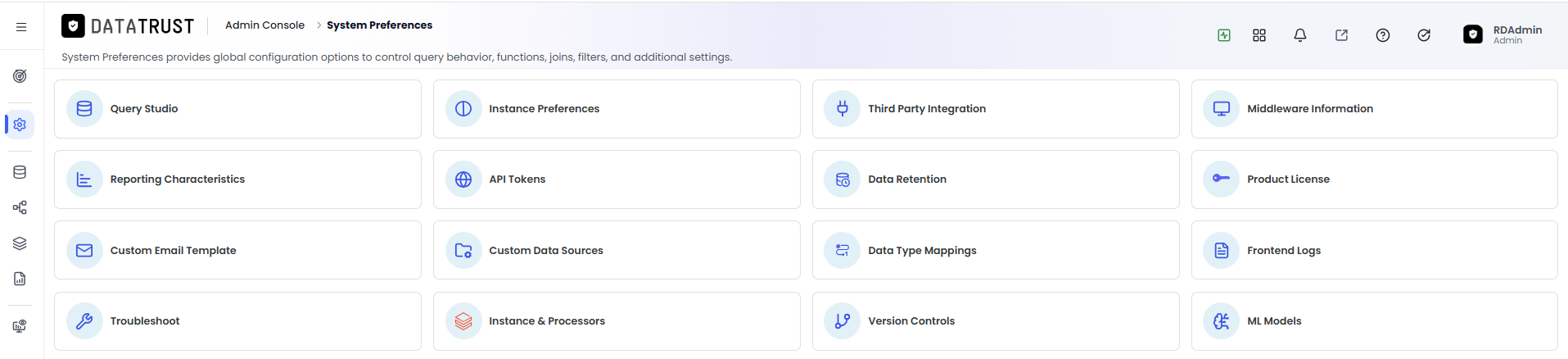The image size is (1568, 359).
Task: Select the settings gear sidebar icon
Action: (x=20, y=125)
